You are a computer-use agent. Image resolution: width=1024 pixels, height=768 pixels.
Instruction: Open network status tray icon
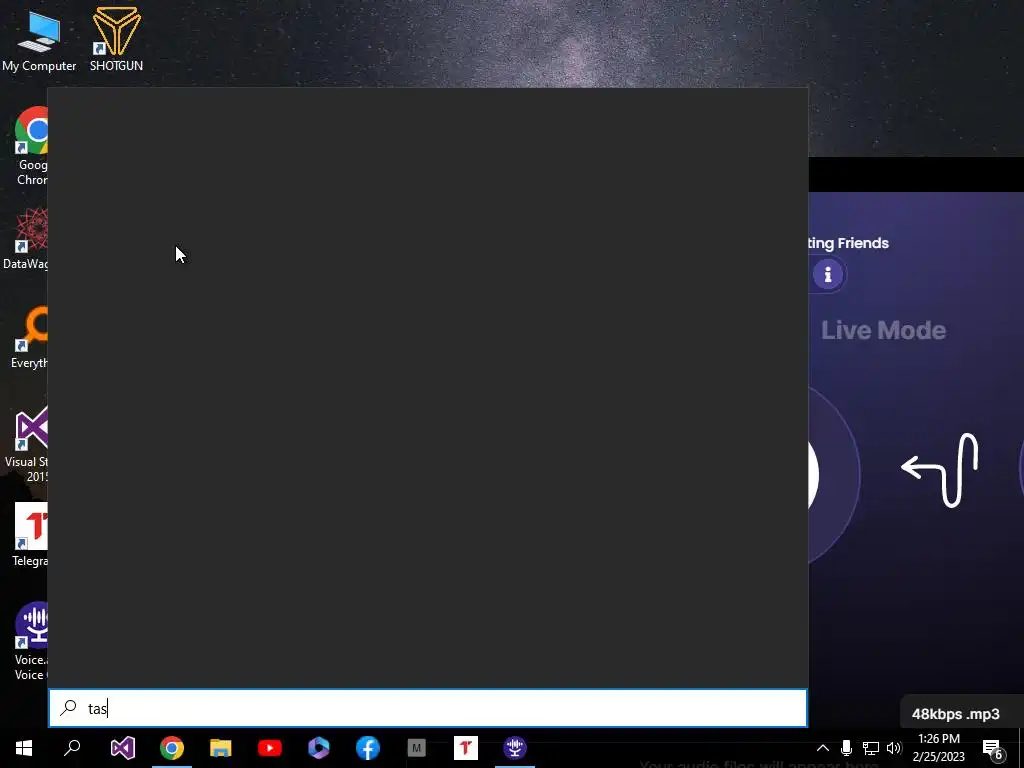[871, 748]
